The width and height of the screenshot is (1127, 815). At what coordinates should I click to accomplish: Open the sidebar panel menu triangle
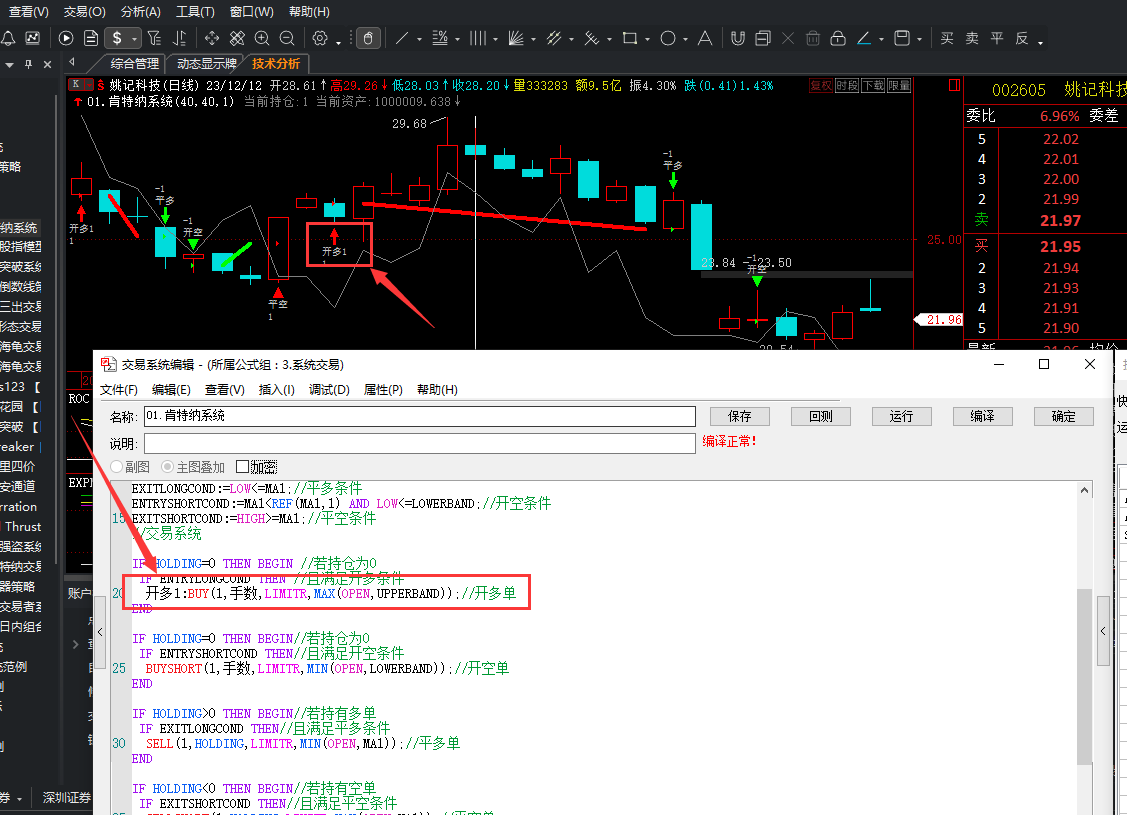click(9, 65)
